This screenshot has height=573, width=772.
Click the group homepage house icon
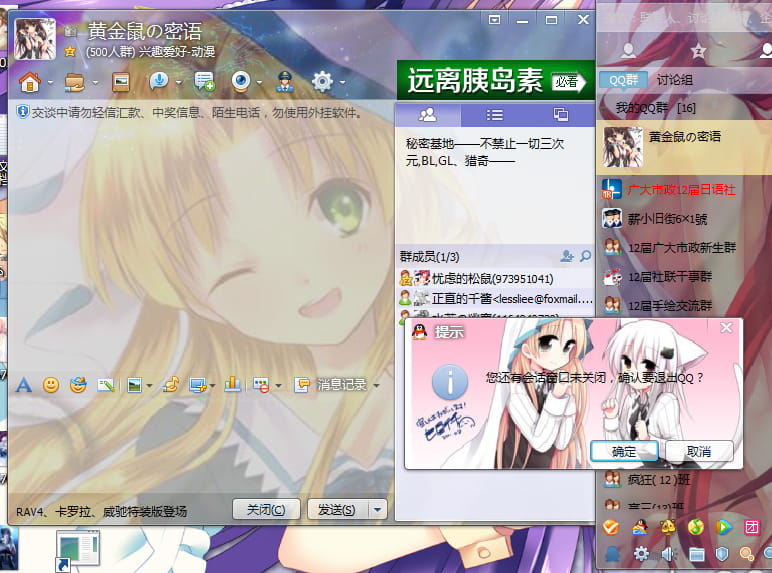click(x=29, y=81)
